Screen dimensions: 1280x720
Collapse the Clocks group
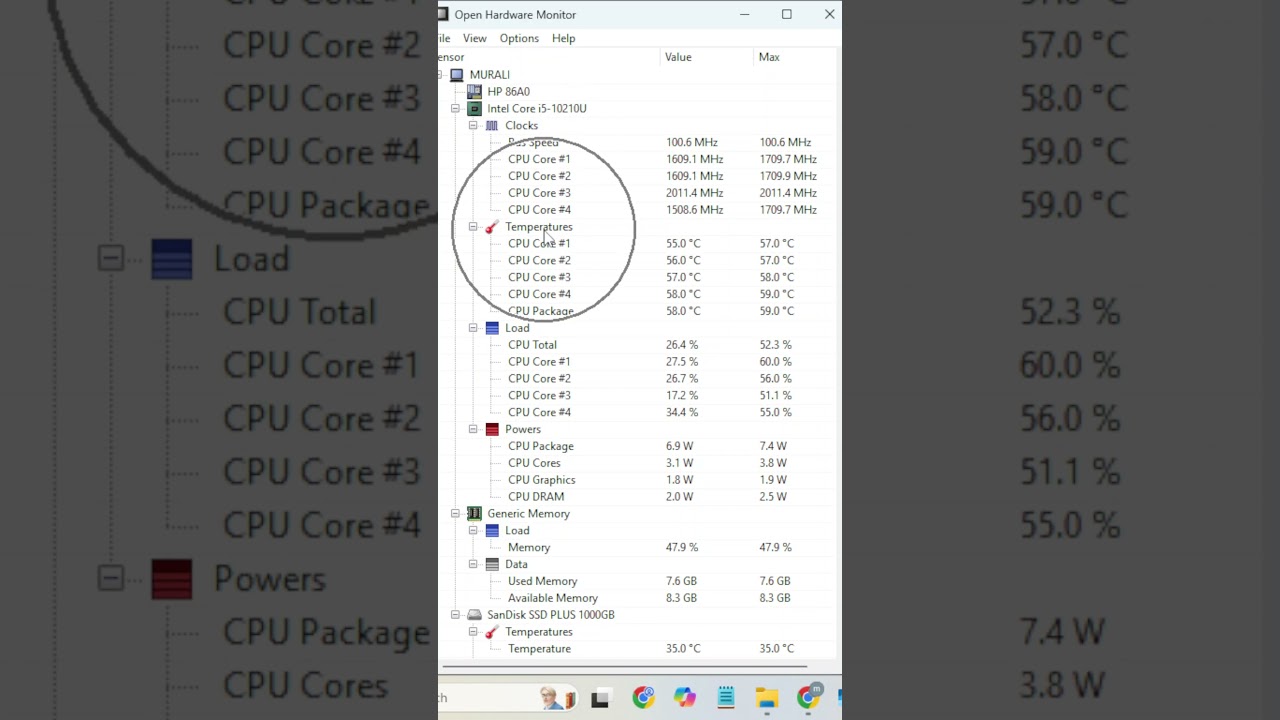point(473,126)
